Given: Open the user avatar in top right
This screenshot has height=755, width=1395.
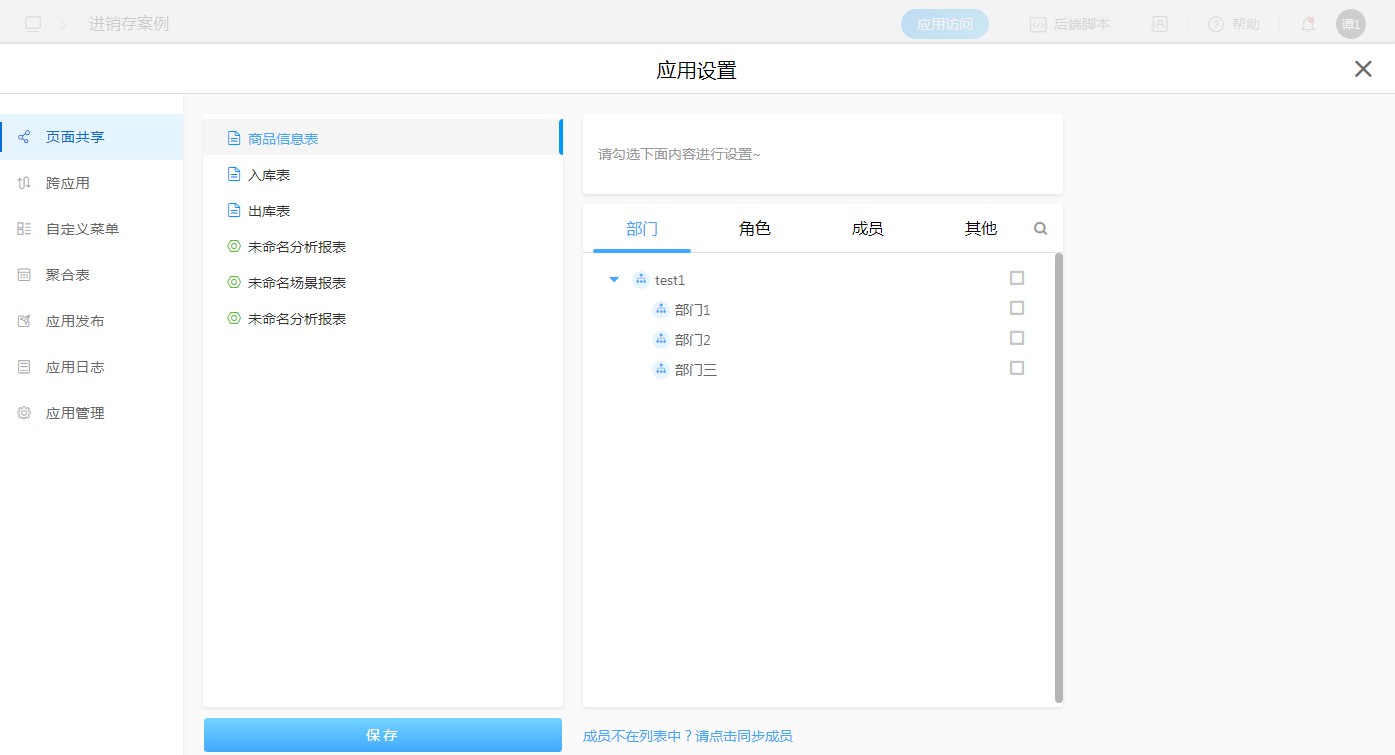Looking at the screenshot, I should tap(1350, 24).
